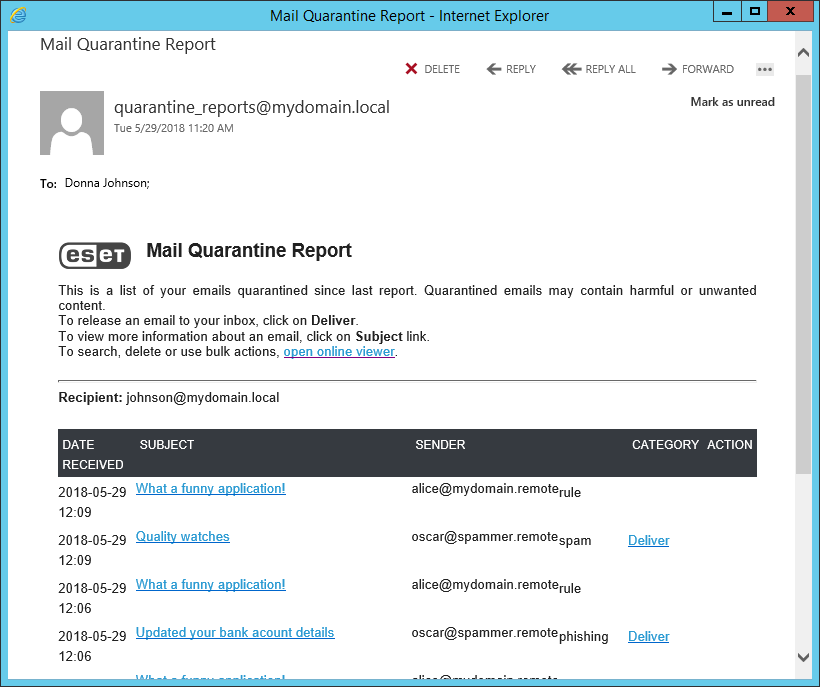Screen dimensions: 820x687
Task: Open the first What a funny application subject
Action: (x=210, y=488)
